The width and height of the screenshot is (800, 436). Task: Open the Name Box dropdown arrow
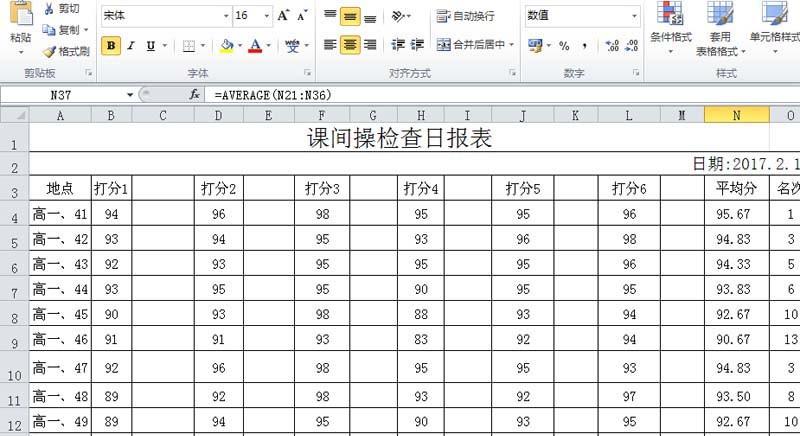[130, 94]
